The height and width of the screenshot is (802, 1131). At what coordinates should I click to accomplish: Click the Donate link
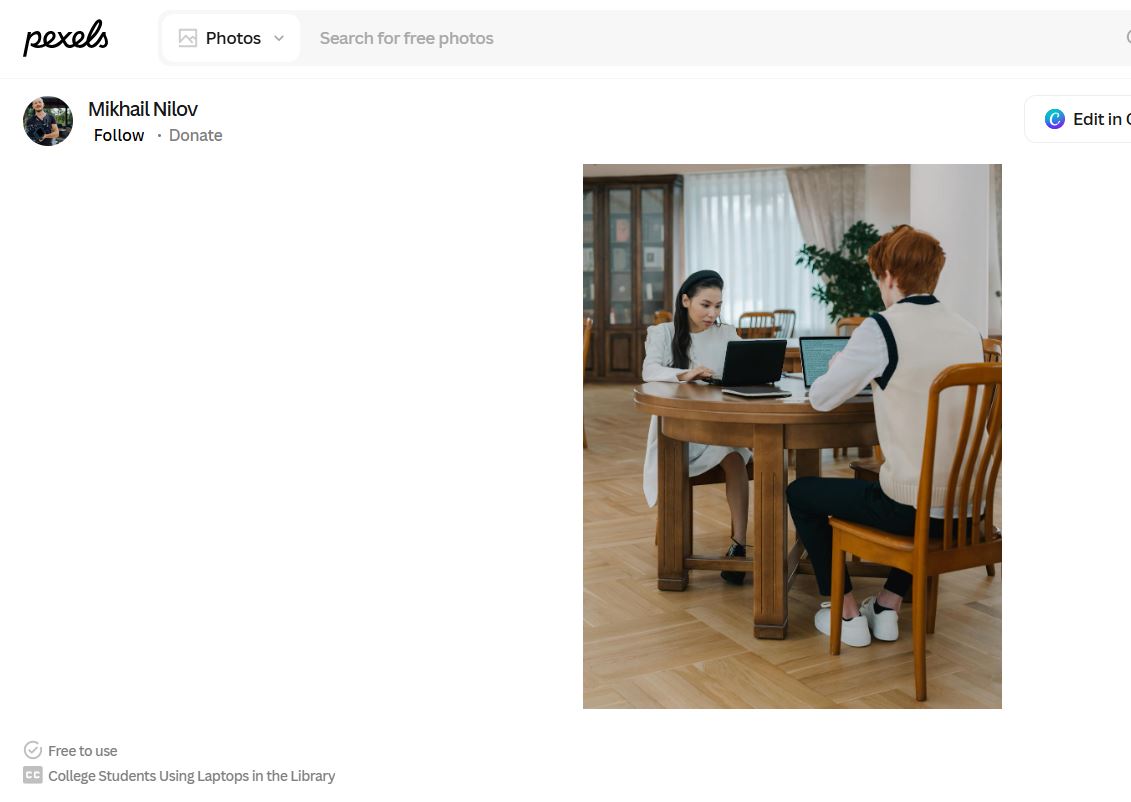tap(195, 136)
